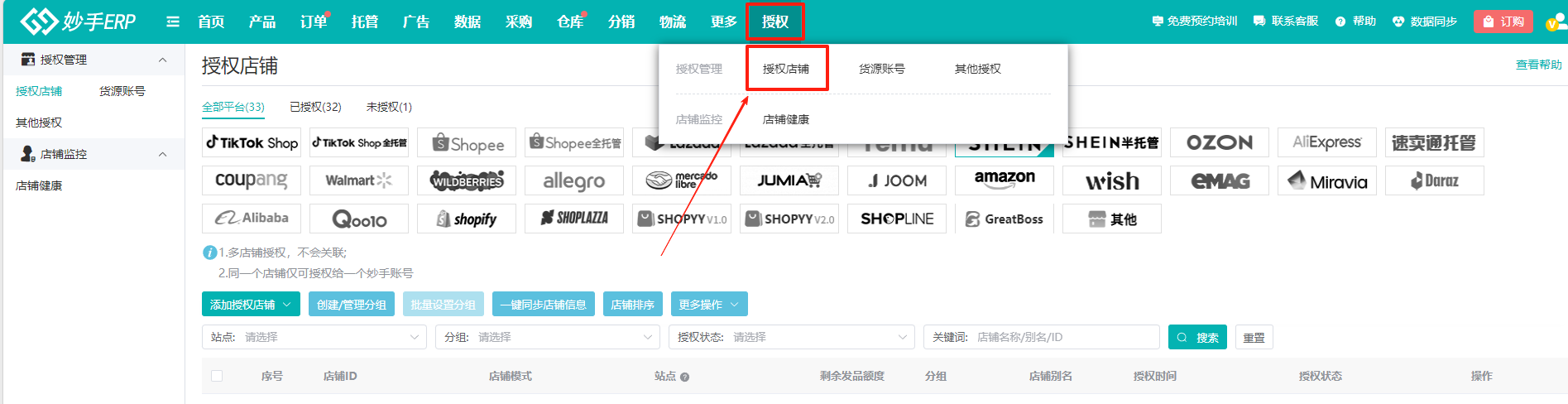Select the Coupang platform logo
Viewport: 1568px width, 404px height.
click(252, 180)
